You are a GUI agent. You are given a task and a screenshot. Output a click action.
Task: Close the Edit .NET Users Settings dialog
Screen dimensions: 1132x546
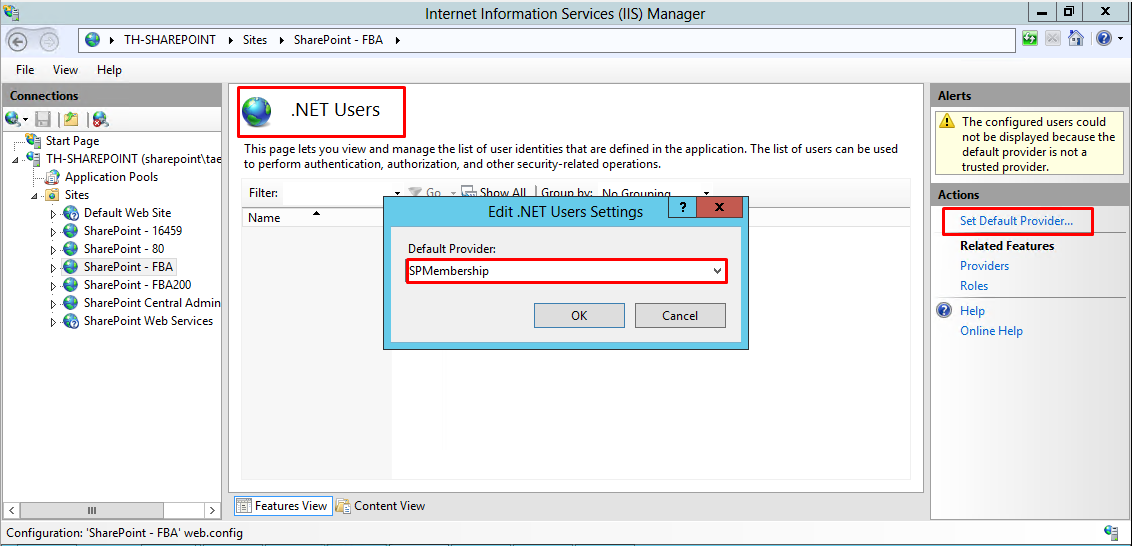(x=720, y=207)
